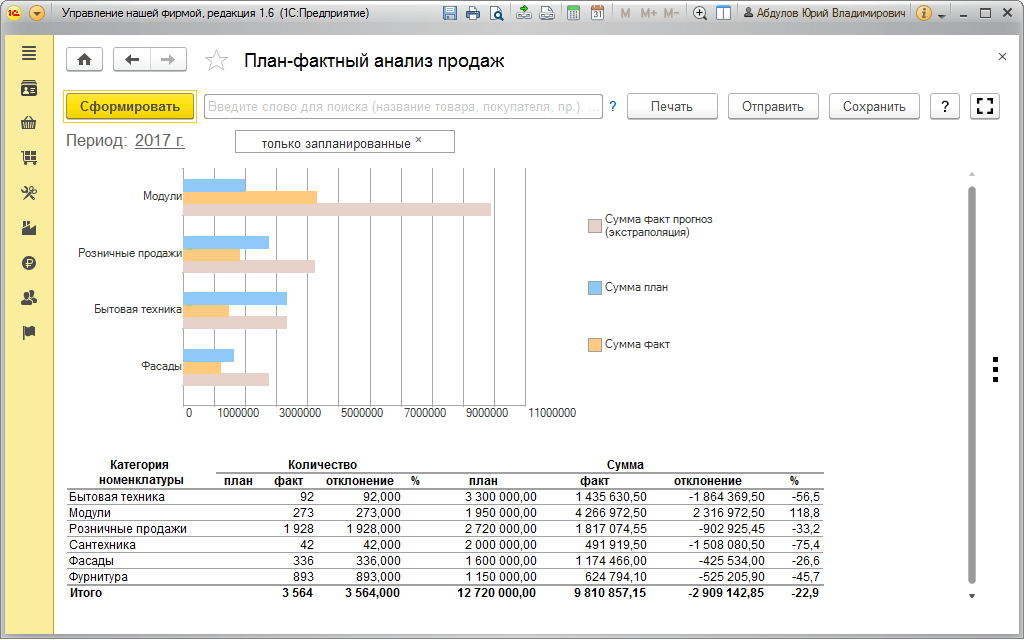Click the Печать button

pos(672,106)
